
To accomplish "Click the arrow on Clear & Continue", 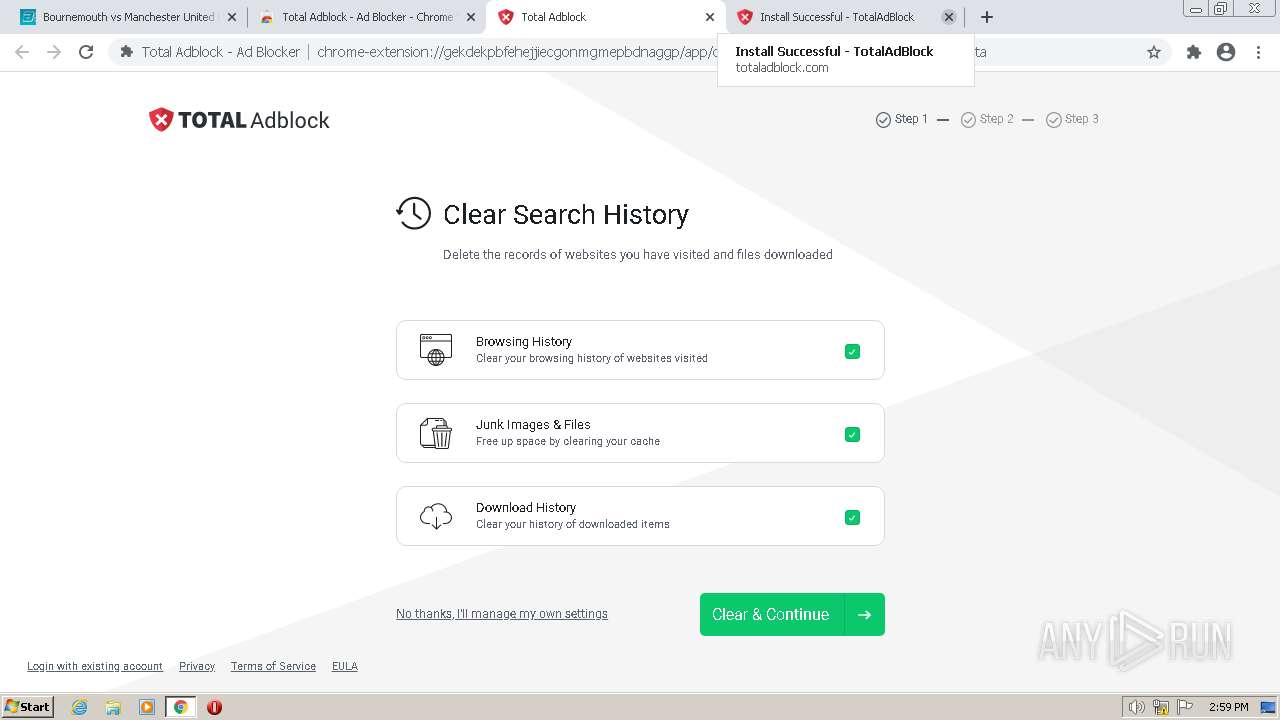I will coord(865,614).
